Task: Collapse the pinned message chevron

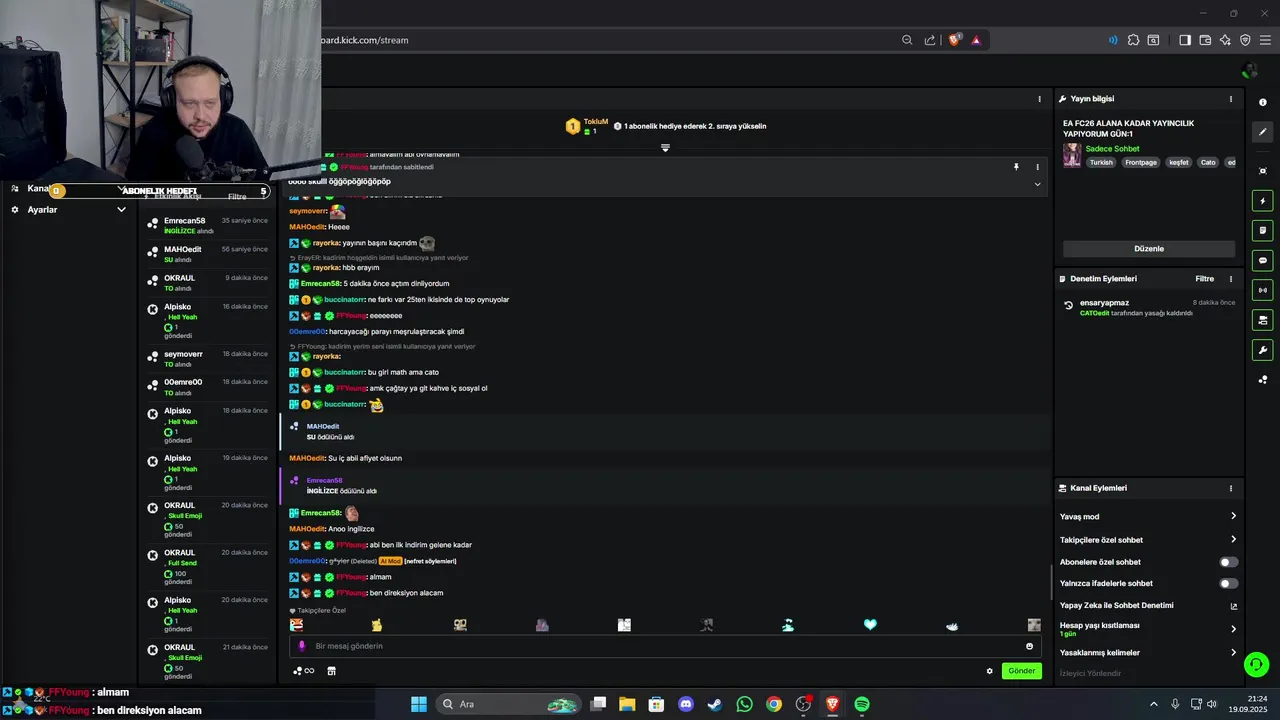Action: tap(1037, 184)
